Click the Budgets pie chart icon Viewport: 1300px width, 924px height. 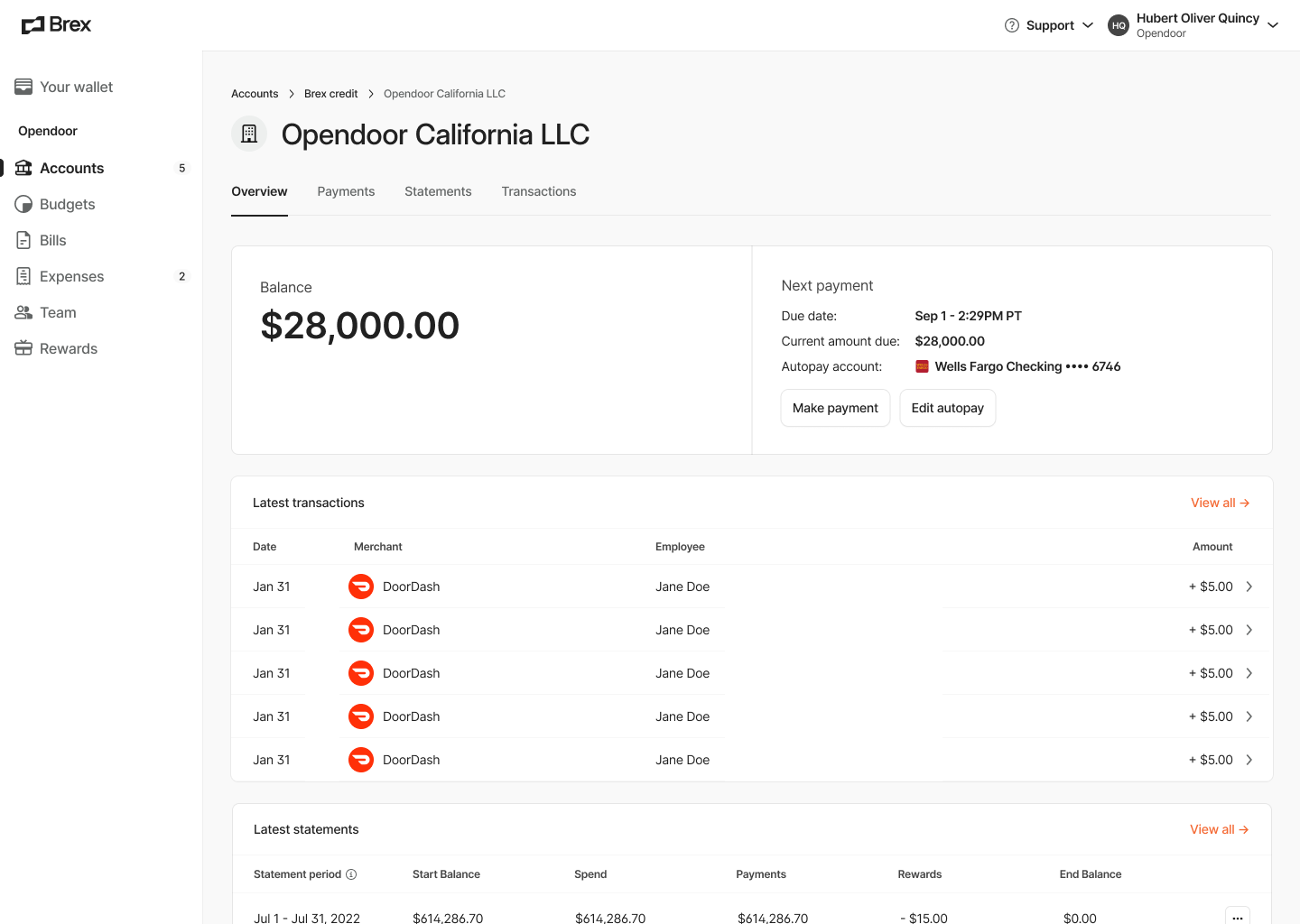[23, 204]
